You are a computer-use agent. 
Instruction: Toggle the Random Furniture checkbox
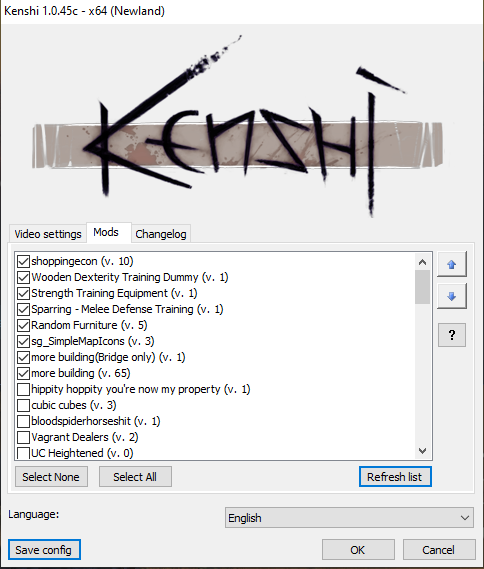(x=24, y=325)
